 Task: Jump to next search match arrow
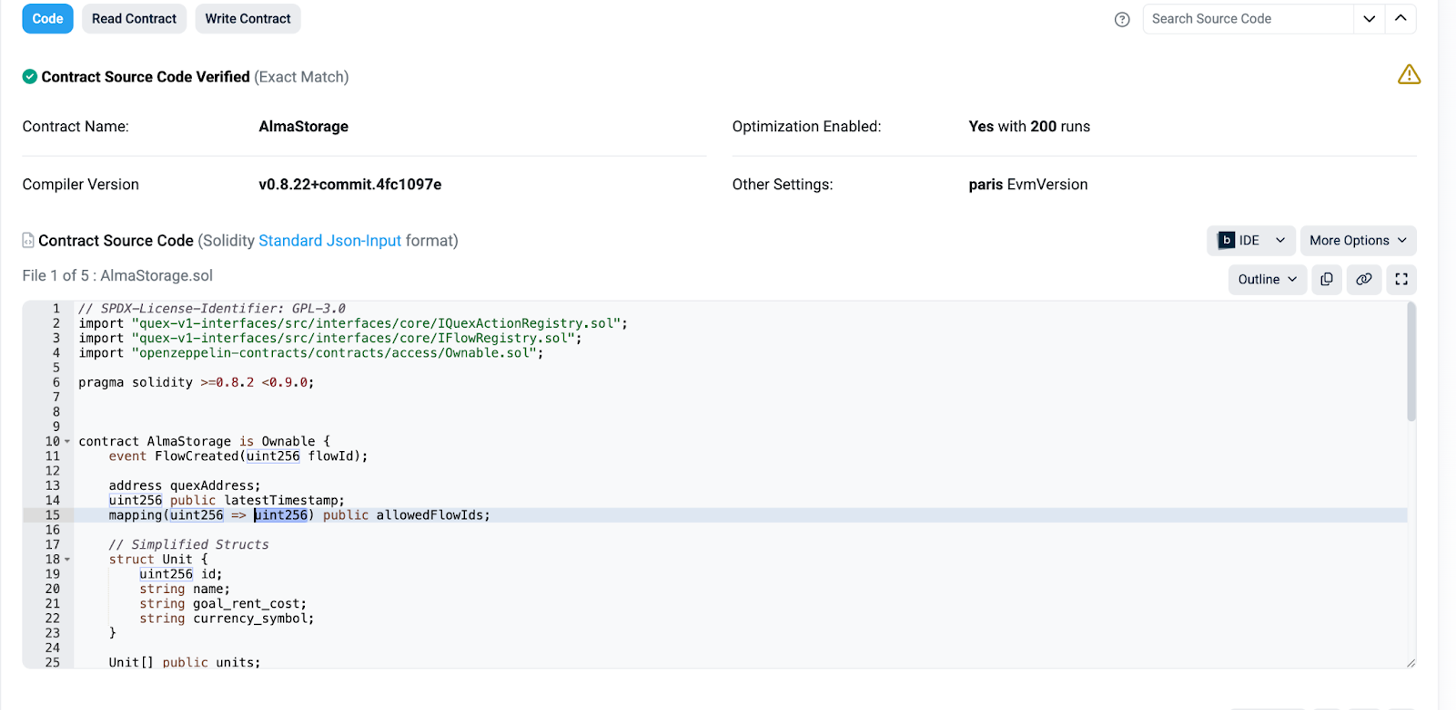pyautogui.click(x=1369, y=19)
